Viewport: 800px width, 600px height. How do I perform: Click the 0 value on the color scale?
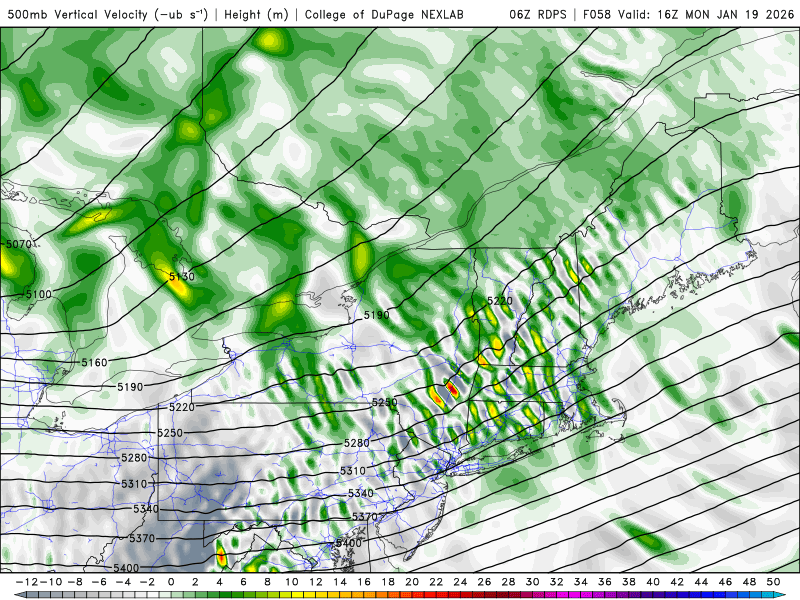pos(171,582)
